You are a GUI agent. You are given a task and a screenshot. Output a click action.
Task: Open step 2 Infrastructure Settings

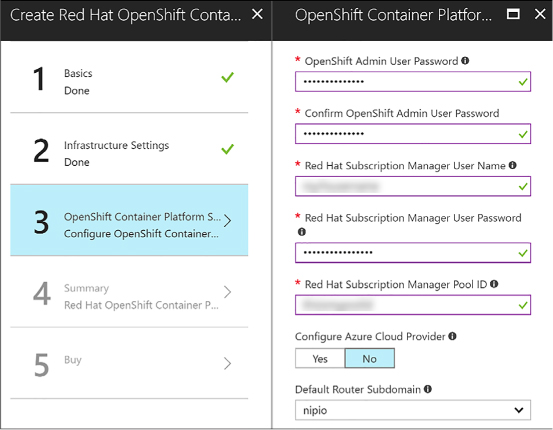pyautogui.click(x=129, y=149)
